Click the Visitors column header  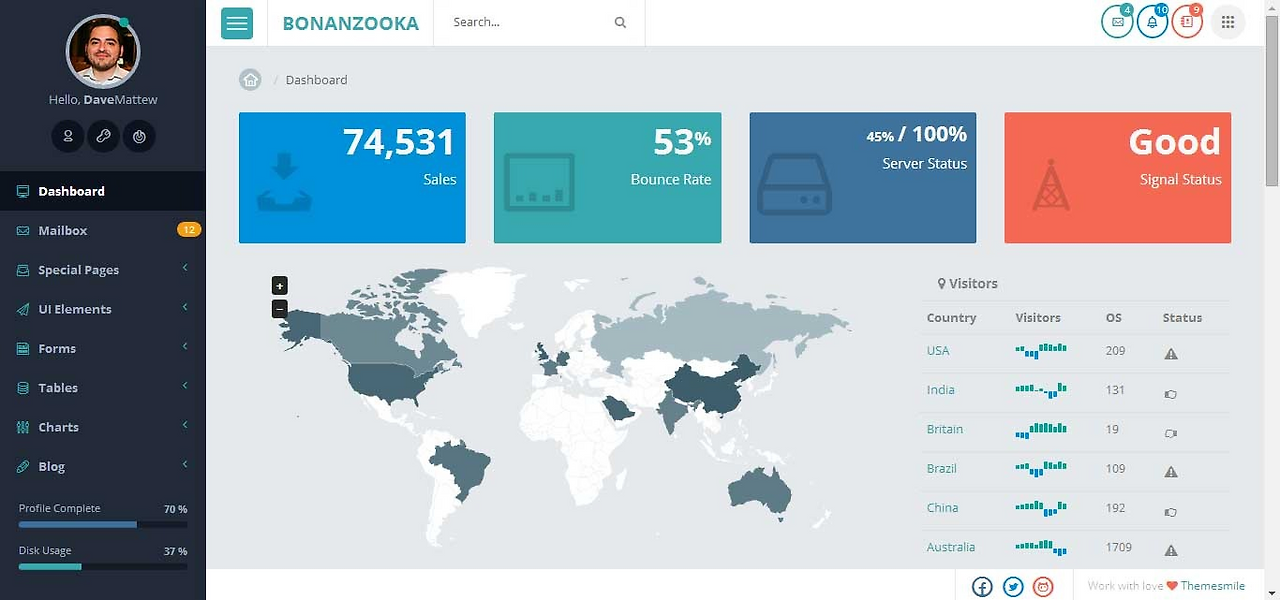click(1038, 318)
